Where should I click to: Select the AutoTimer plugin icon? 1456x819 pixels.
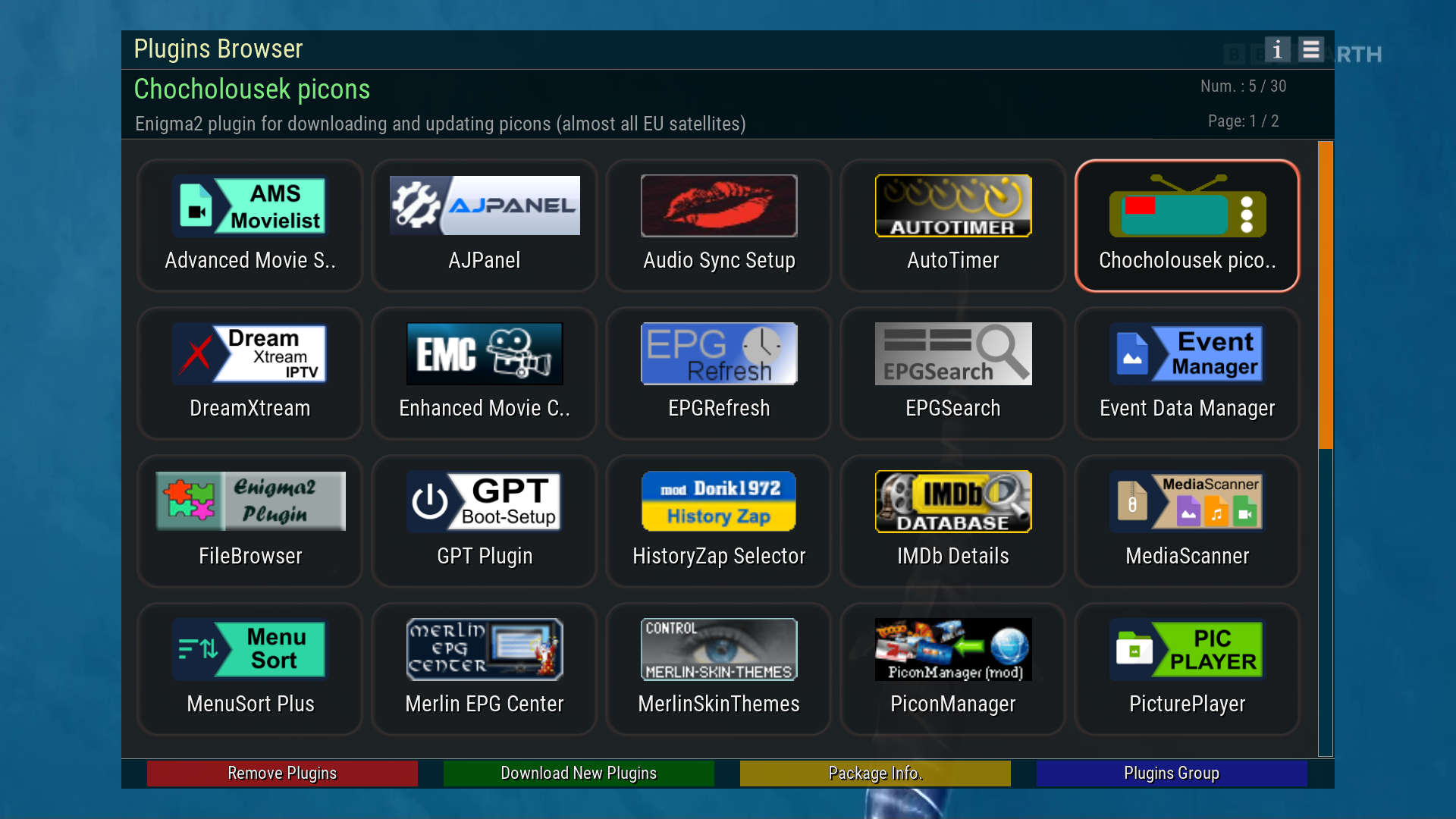pos(953,206)
